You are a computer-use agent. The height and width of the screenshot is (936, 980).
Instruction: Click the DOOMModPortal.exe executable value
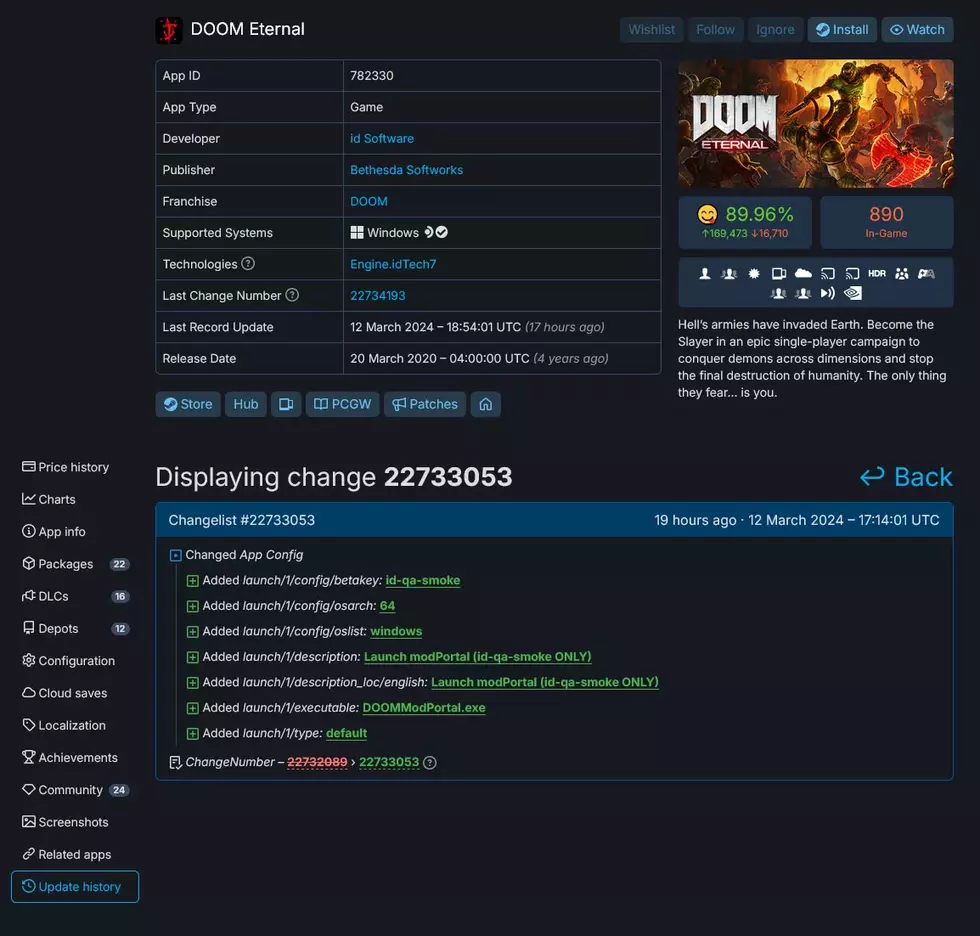[x=424, y=708]
